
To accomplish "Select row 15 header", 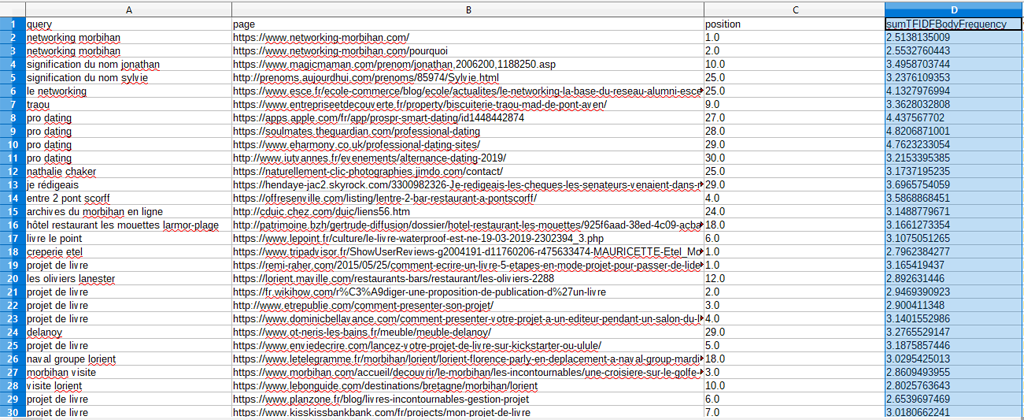I will [x=12, y=212].
